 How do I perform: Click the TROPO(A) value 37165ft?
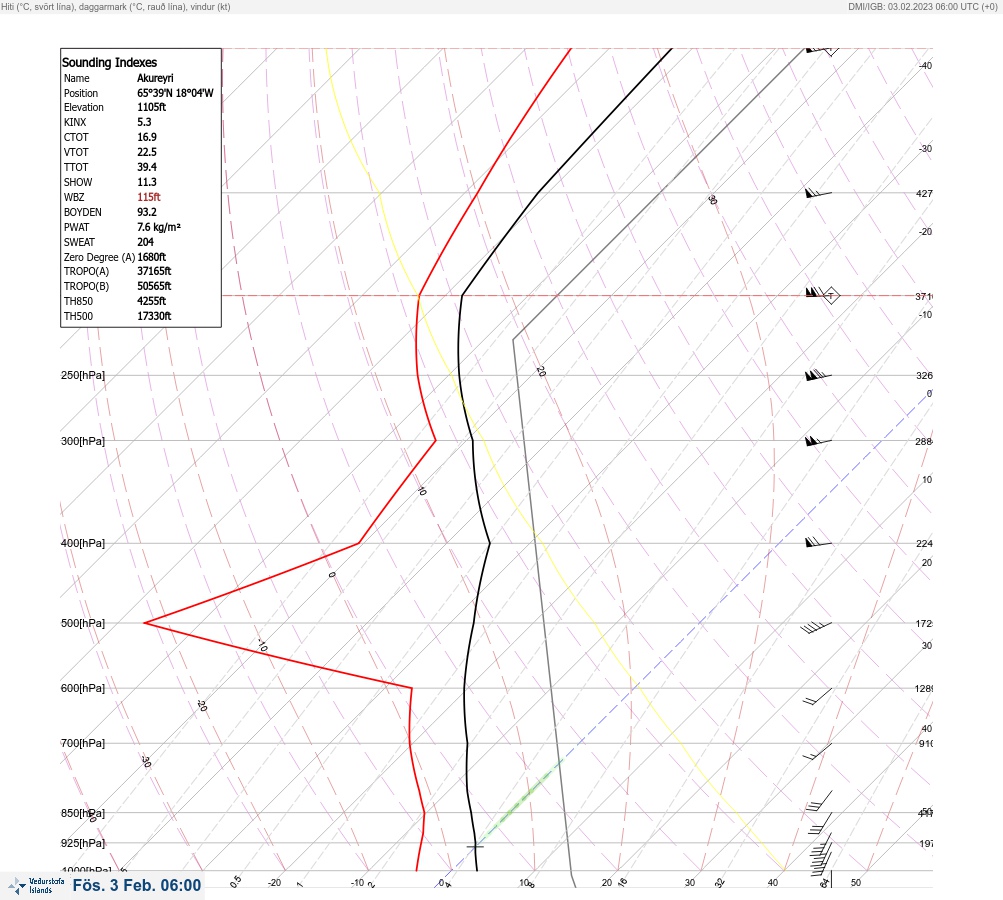click(154, 271)
